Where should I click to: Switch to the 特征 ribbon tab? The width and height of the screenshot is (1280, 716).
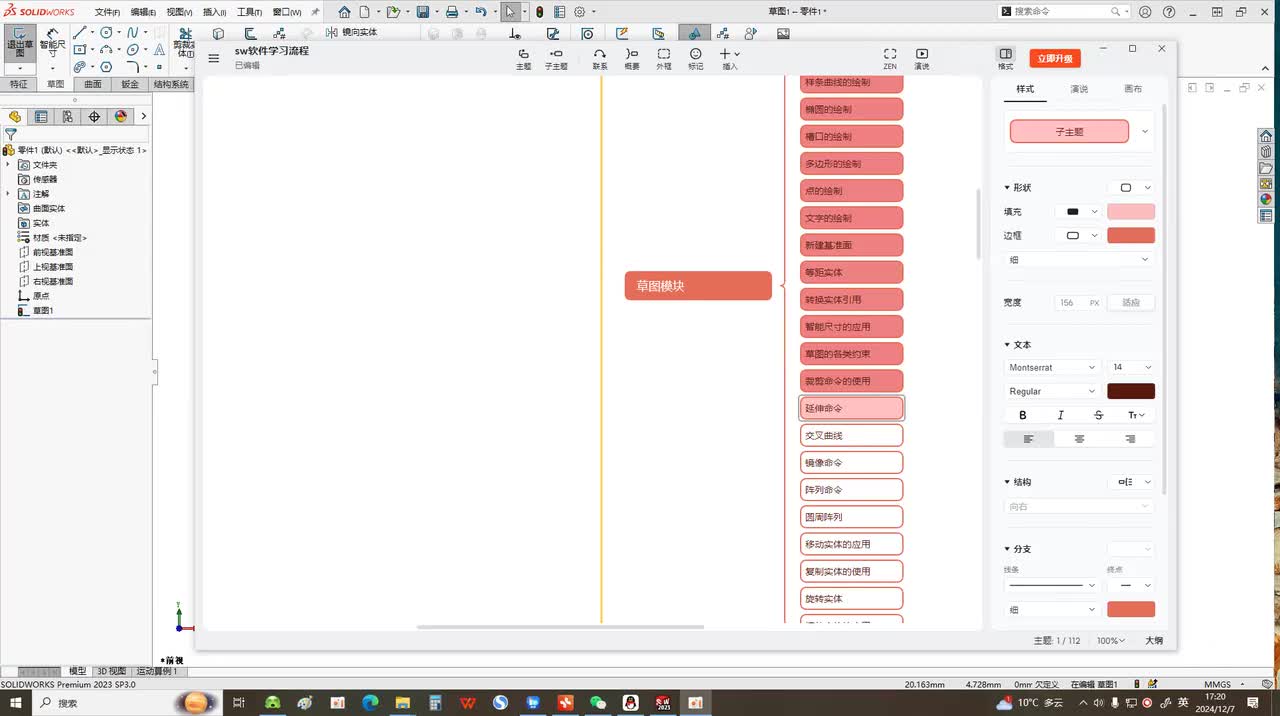19,85
